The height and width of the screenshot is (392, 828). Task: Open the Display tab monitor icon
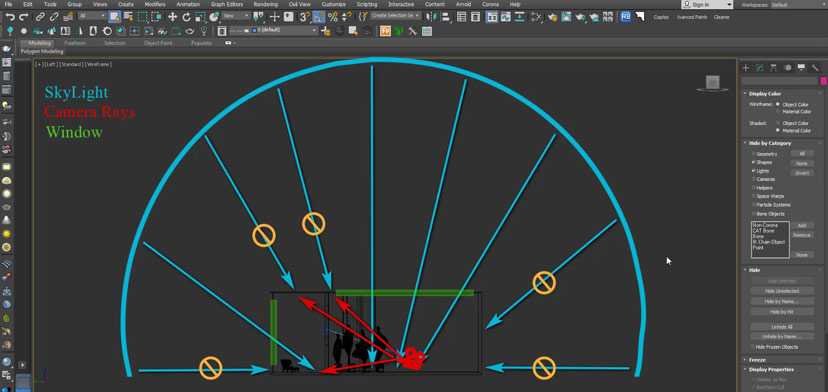tap(801, 68)
